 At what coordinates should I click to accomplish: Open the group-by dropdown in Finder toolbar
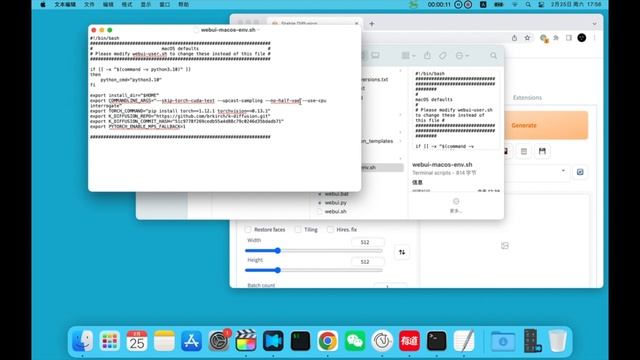[408, 56]
